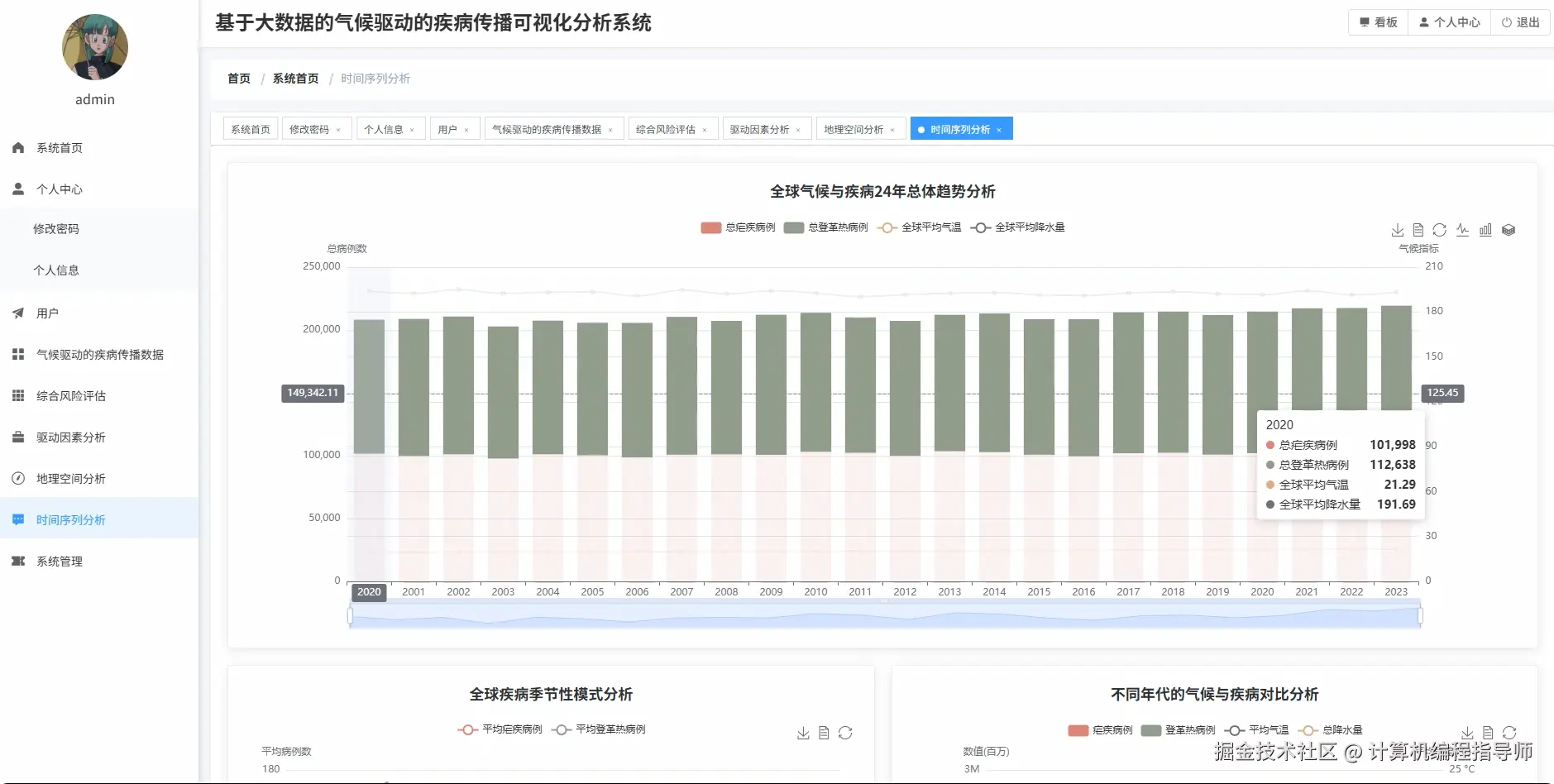Expand the 用户 sidebar section
The height and width of the screenshot is (784, 1554).
pyautogui.click(x=46, y=313)
